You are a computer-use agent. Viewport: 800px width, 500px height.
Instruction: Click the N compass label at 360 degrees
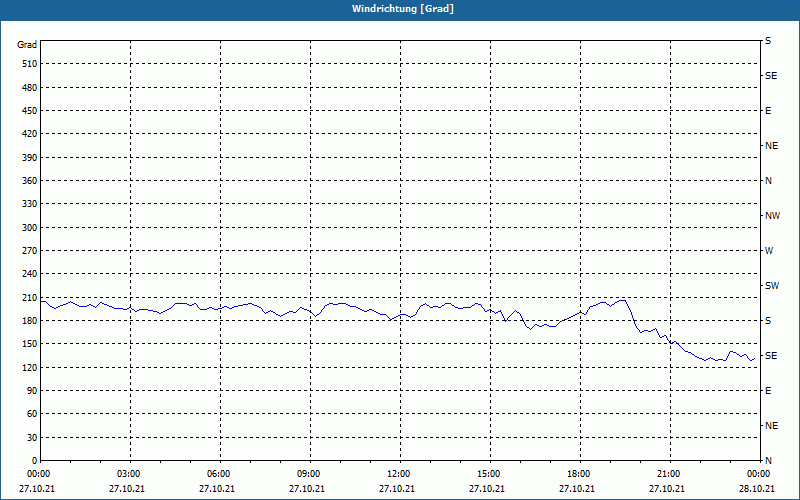[768, 181]
